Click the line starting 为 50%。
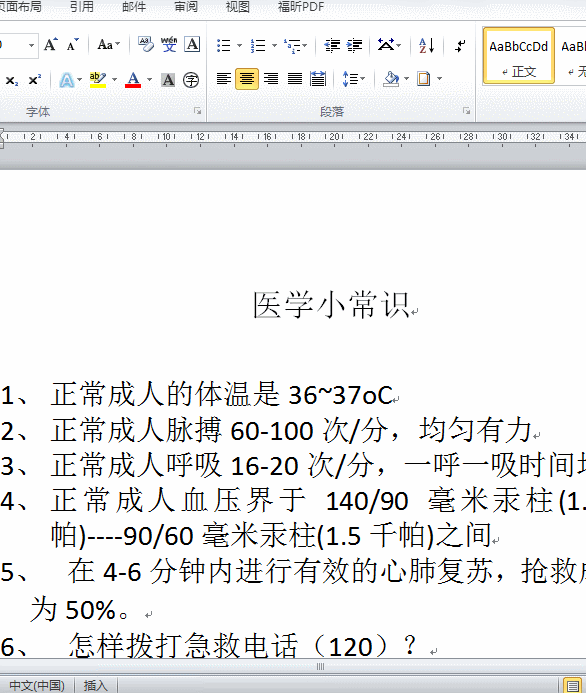The width and height of the screenshot is (586, 693). pyautogui.click(x=80, y=609)
